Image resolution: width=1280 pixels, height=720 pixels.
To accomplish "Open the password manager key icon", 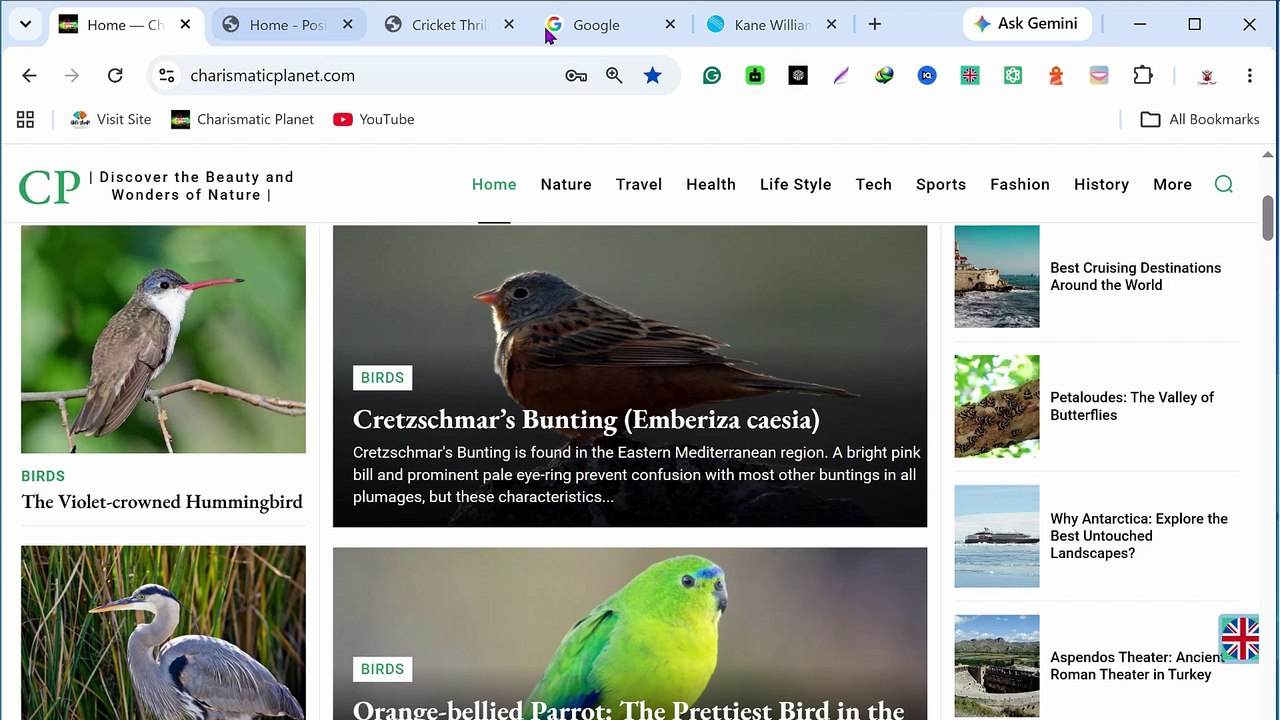I will point(576,75).
